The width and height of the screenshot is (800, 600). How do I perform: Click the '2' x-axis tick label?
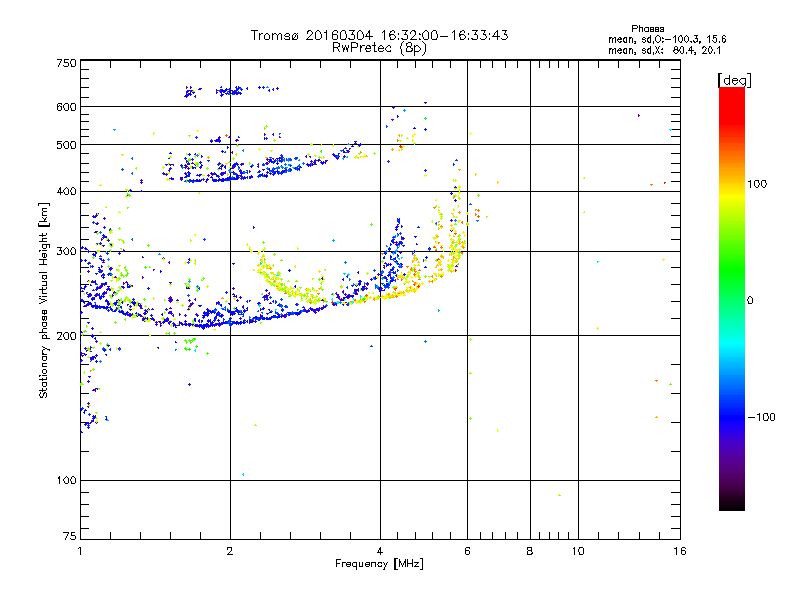tap(230, 551)
